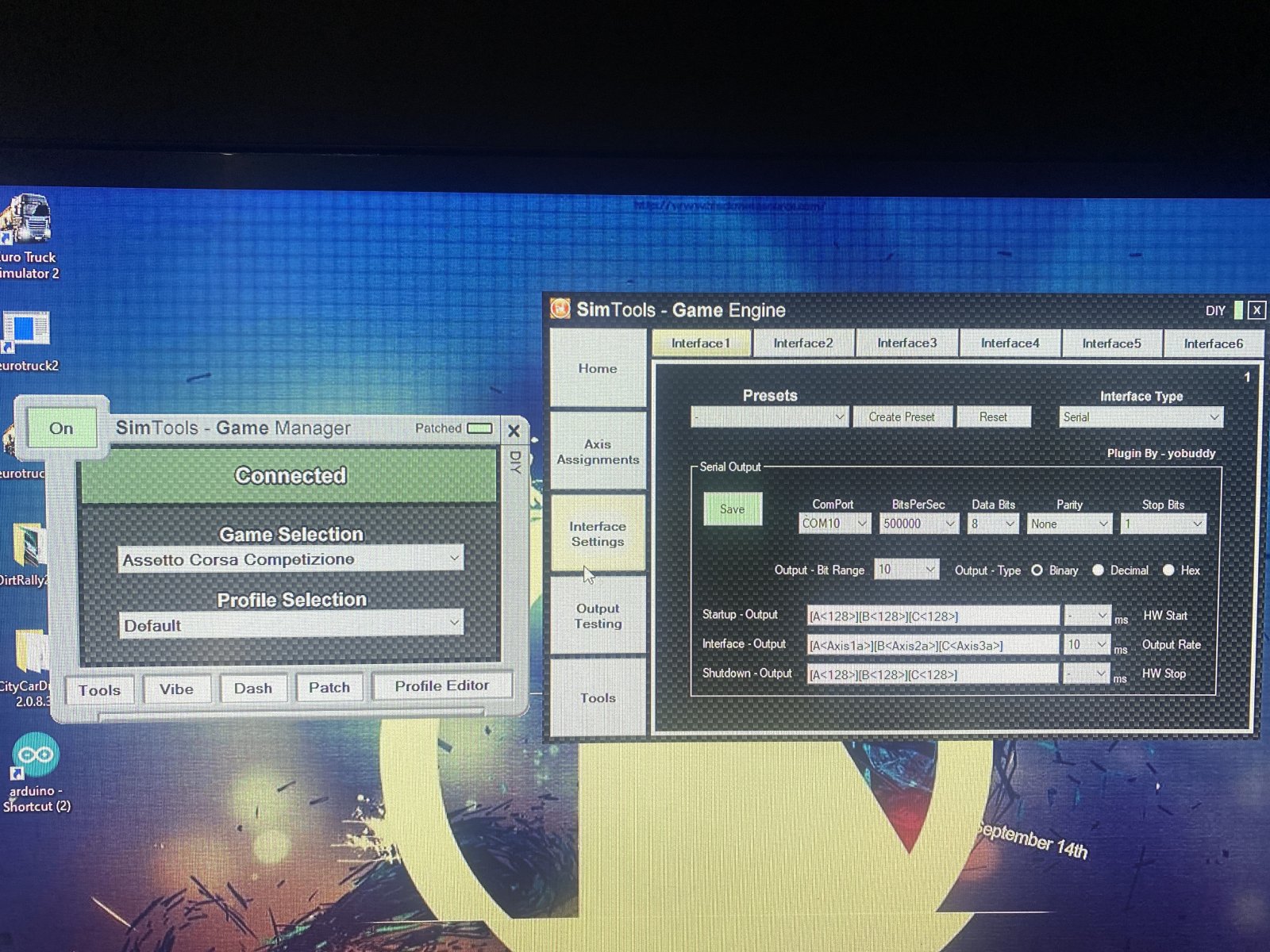The height and width of the screenshot is (952, 1270).
Task: Click Patch button in Game Manager
Action: (329, 687)
